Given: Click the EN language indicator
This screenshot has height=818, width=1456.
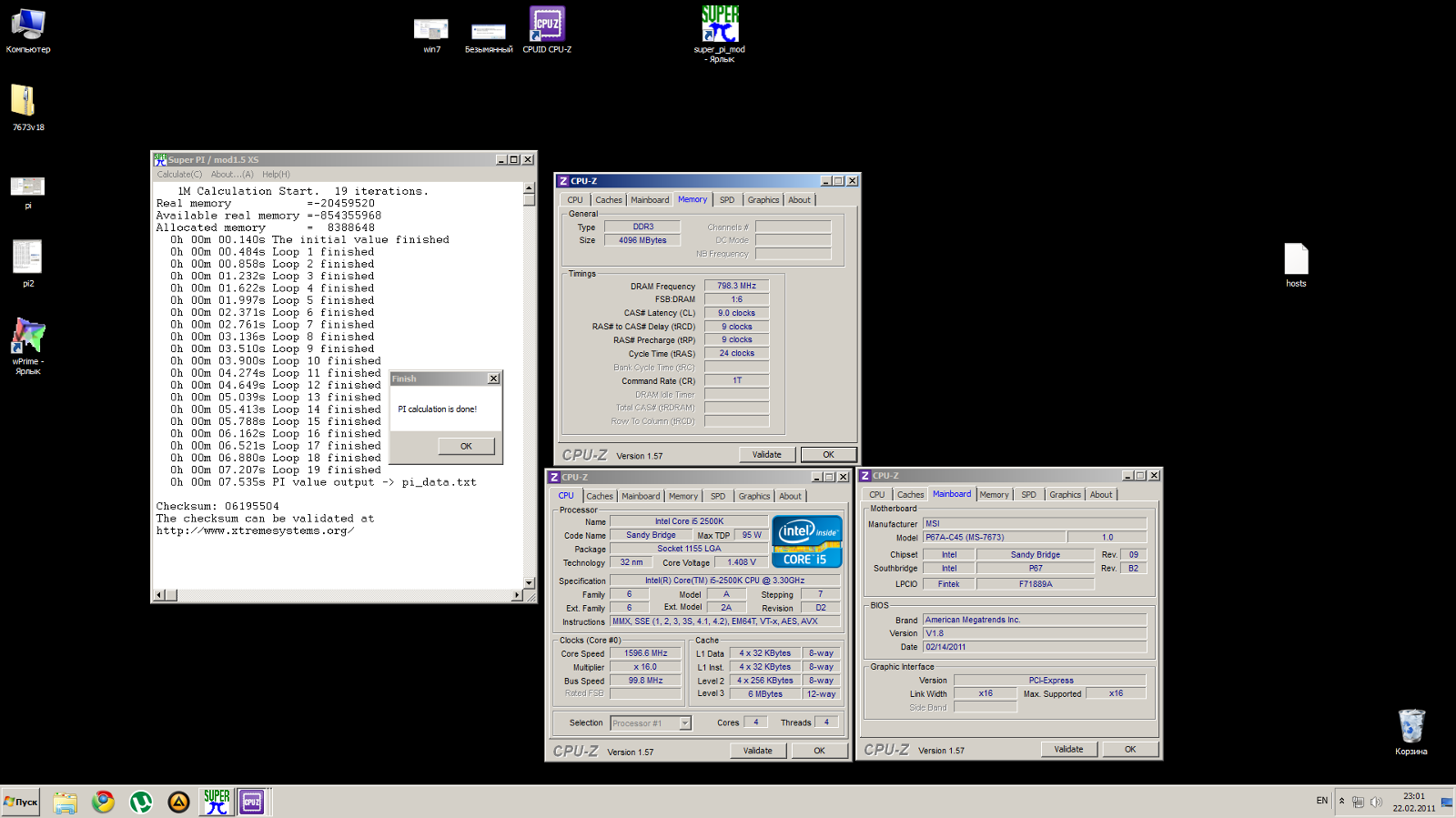Looking at the screenshot, I should point(1321,801).
